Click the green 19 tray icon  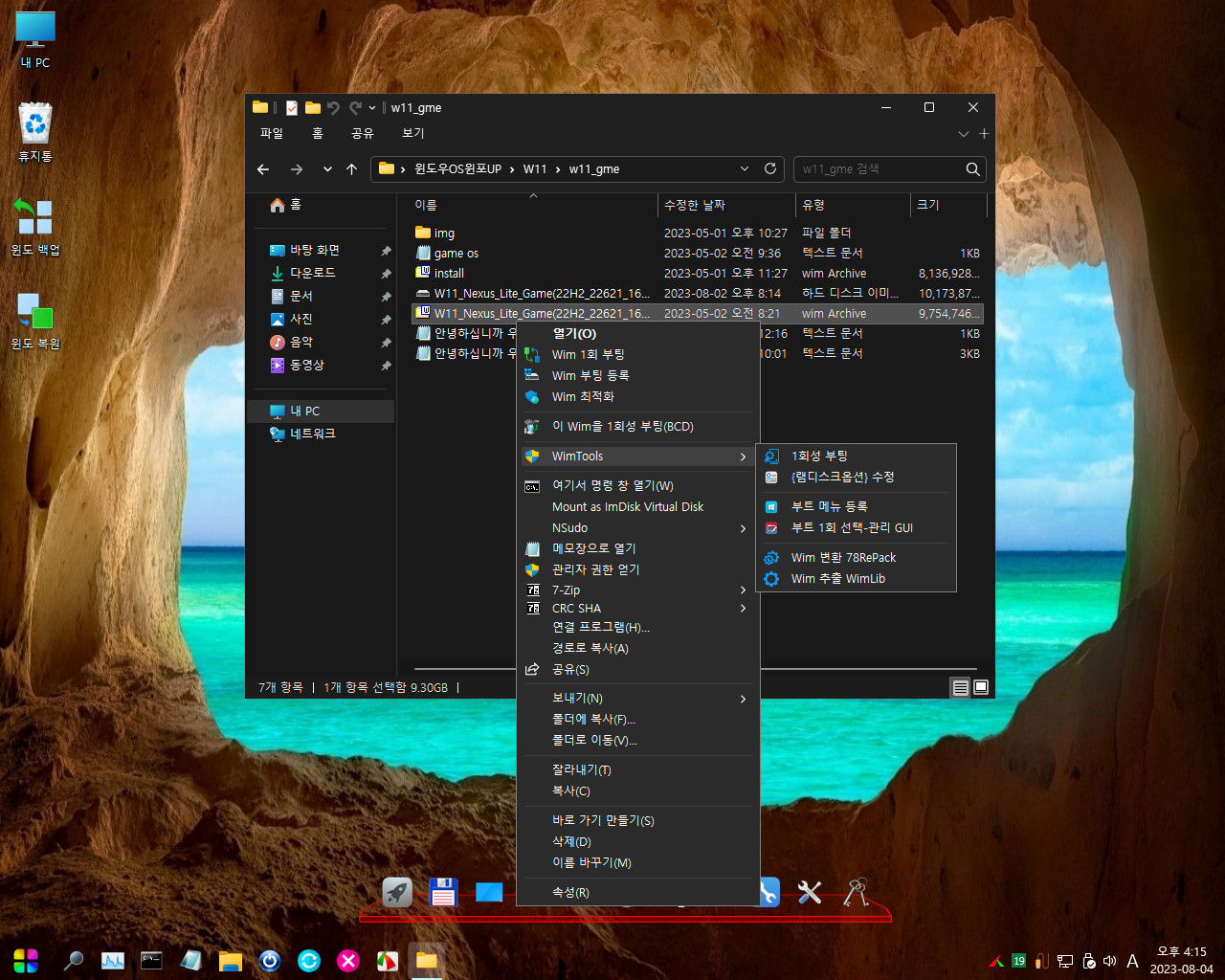[1019, 961]
